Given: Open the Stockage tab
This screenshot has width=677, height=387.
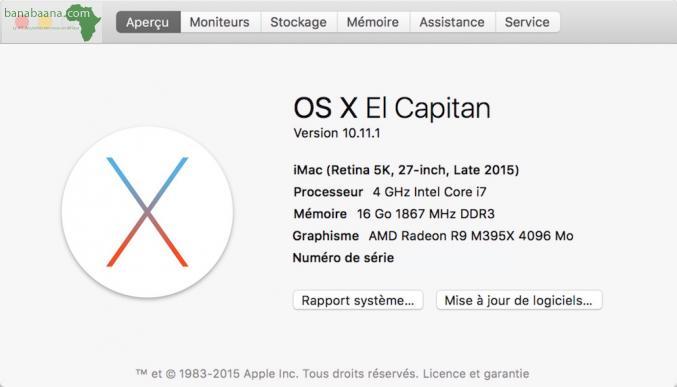Looking at the screenshot, I should tap(298, 22).
